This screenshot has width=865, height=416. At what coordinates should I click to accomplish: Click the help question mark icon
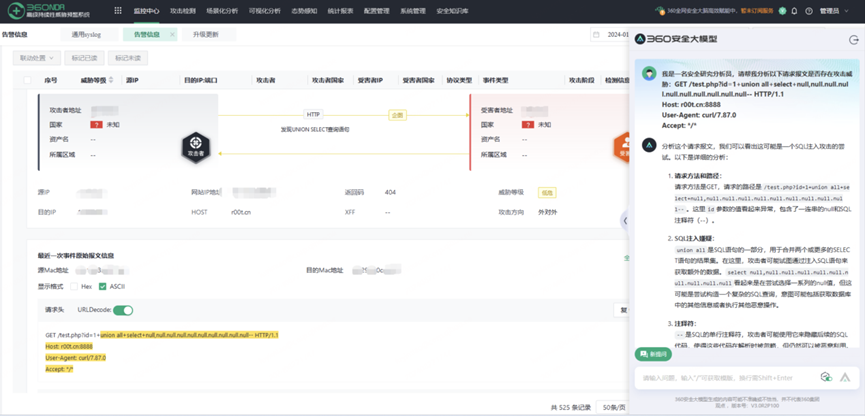809,11
